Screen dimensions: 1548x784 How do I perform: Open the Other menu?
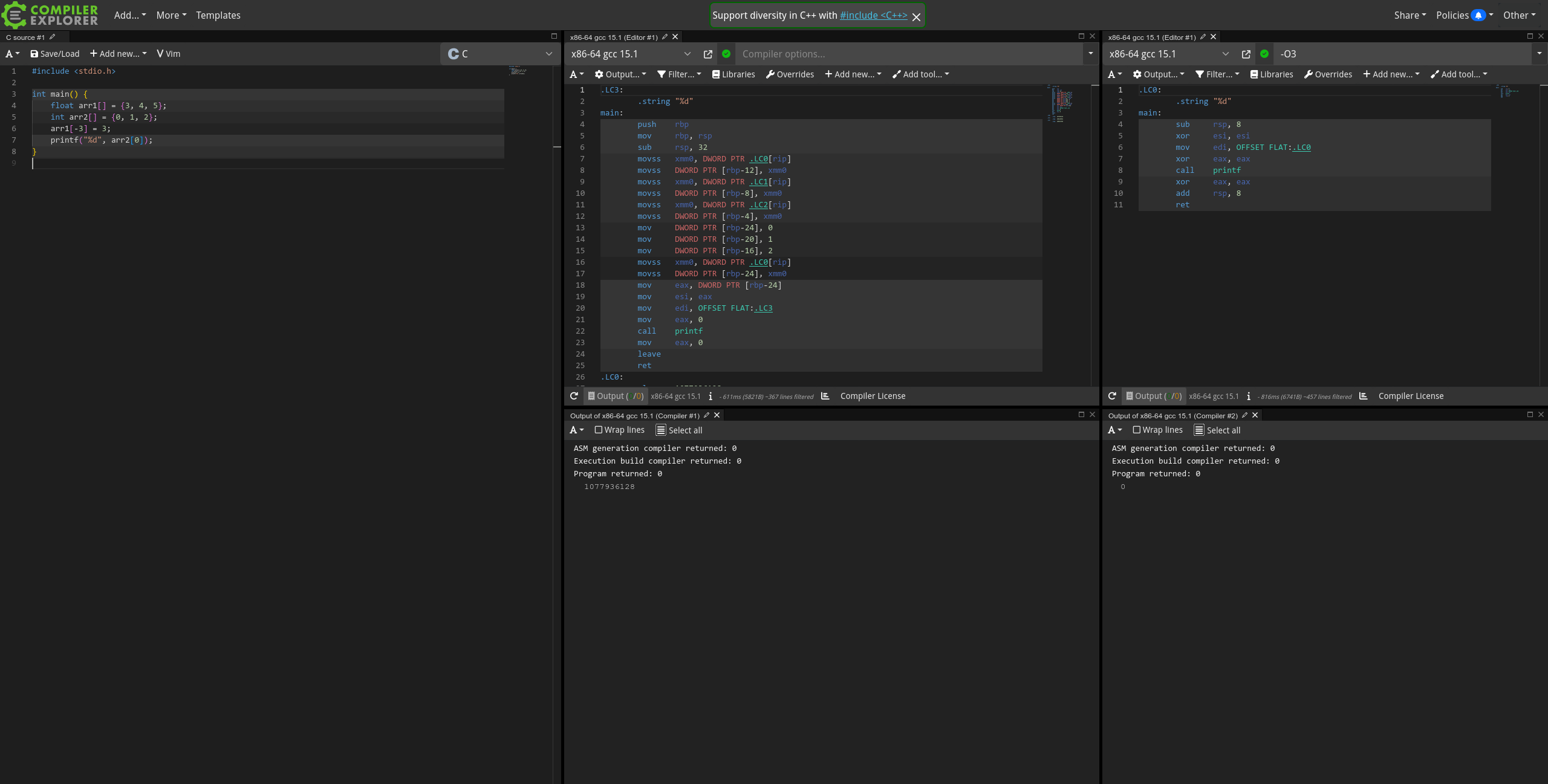point(1519,15)
